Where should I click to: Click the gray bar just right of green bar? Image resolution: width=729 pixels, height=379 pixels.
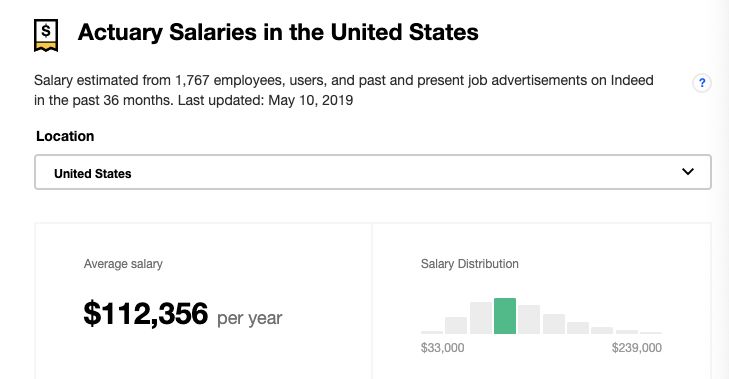click(x=529, y=319)
